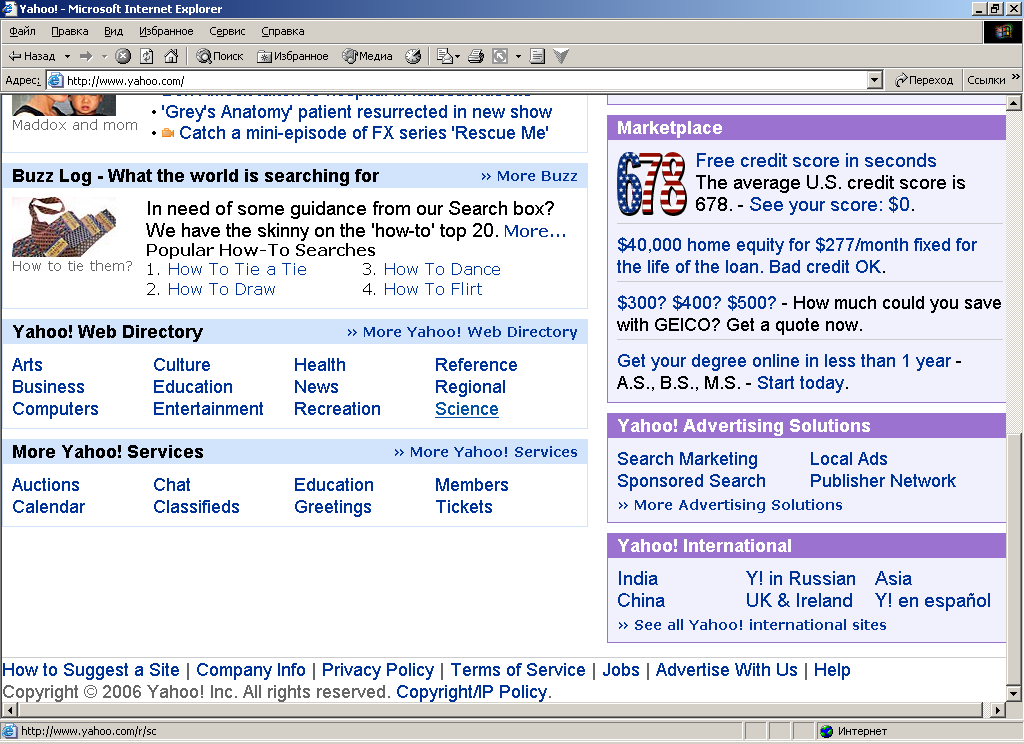
Task: Click the Forward arrow toolbar button
Action: tap(86, 56)
